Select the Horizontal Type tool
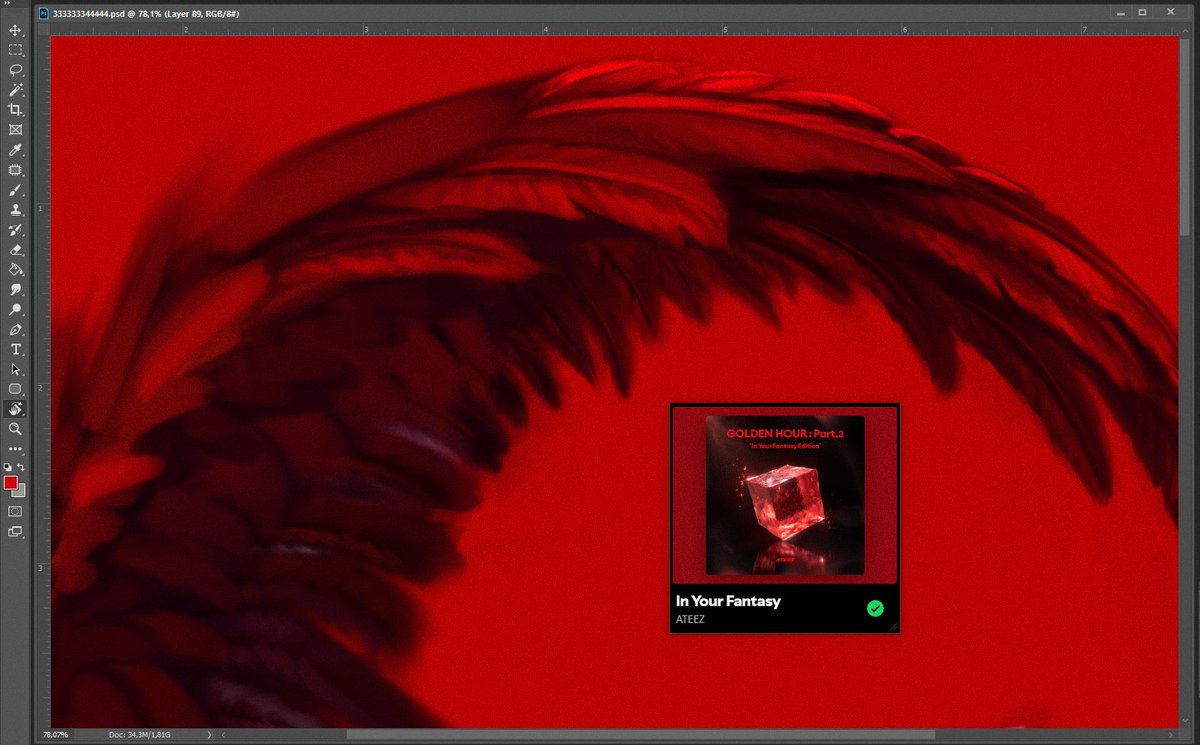The image size is (1200, 745). pyautogui.click(x=15, y=350)
